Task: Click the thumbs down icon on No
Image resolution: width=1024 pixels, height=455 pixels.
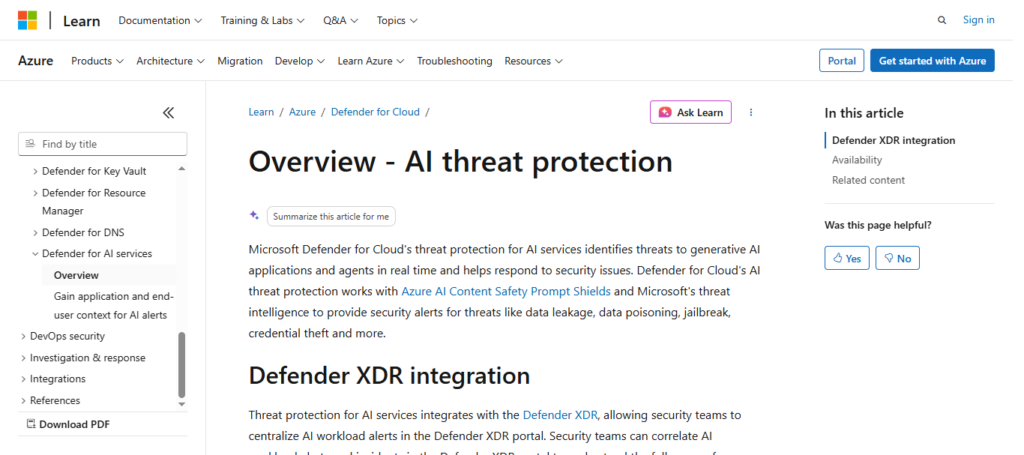Action: click(x=888, y=259)
